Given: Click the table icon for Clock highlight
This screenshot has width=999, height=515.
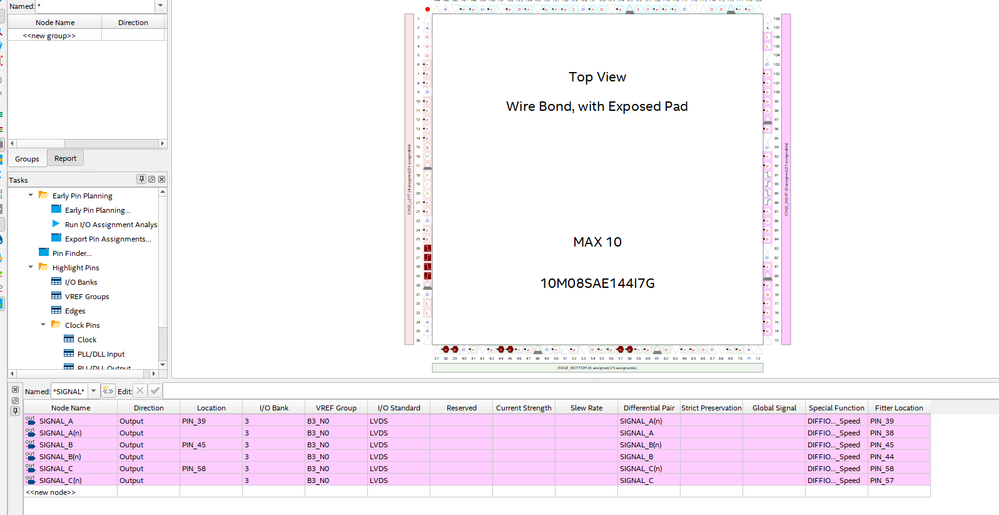Looking at the screenshot, I should pyautogui.click(x=69, y=340).
